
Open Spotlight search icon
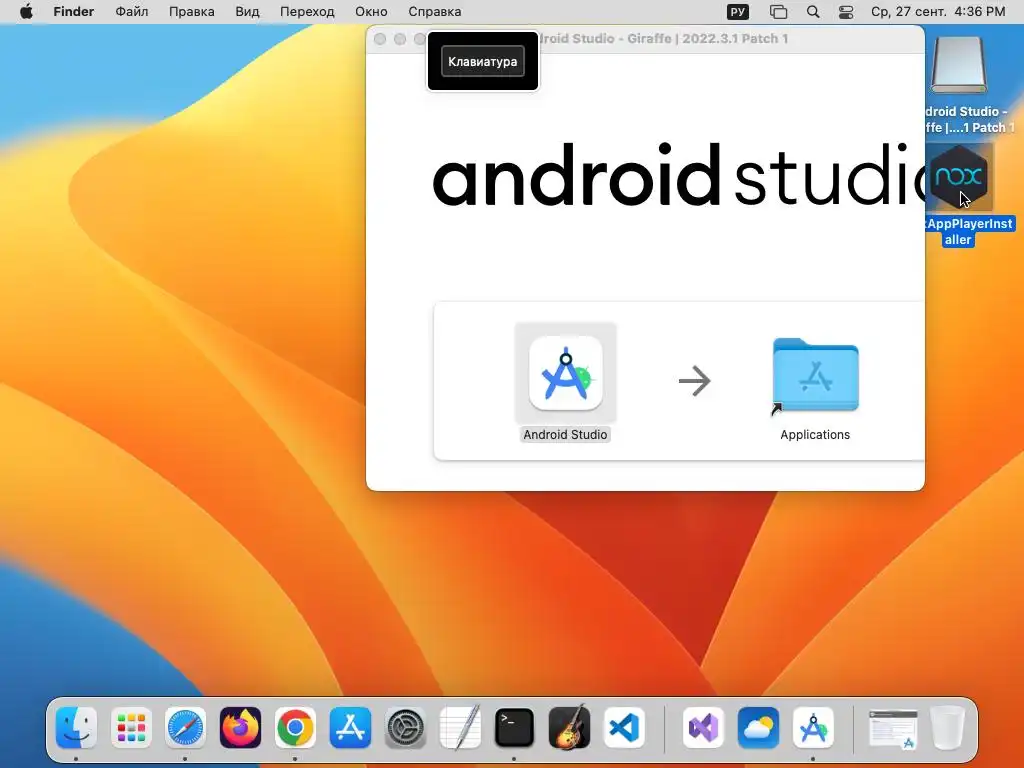813,12
